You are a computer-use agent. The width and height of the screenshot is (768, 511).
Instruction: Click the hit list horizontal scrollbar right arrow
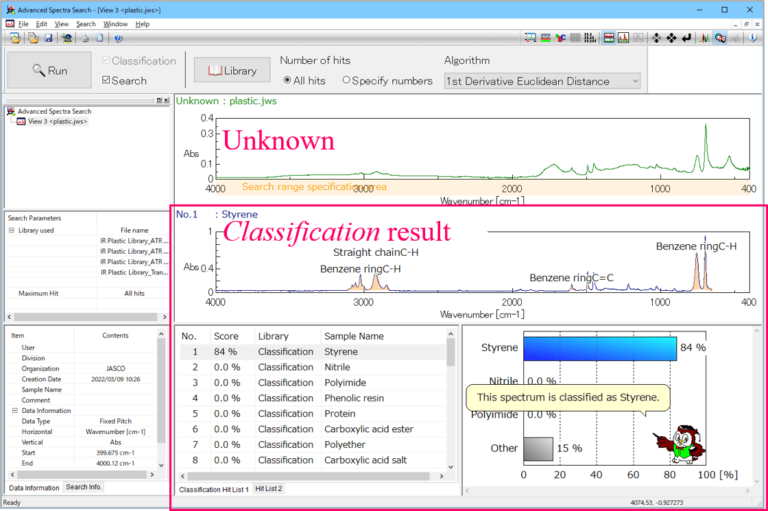point(441,476)
